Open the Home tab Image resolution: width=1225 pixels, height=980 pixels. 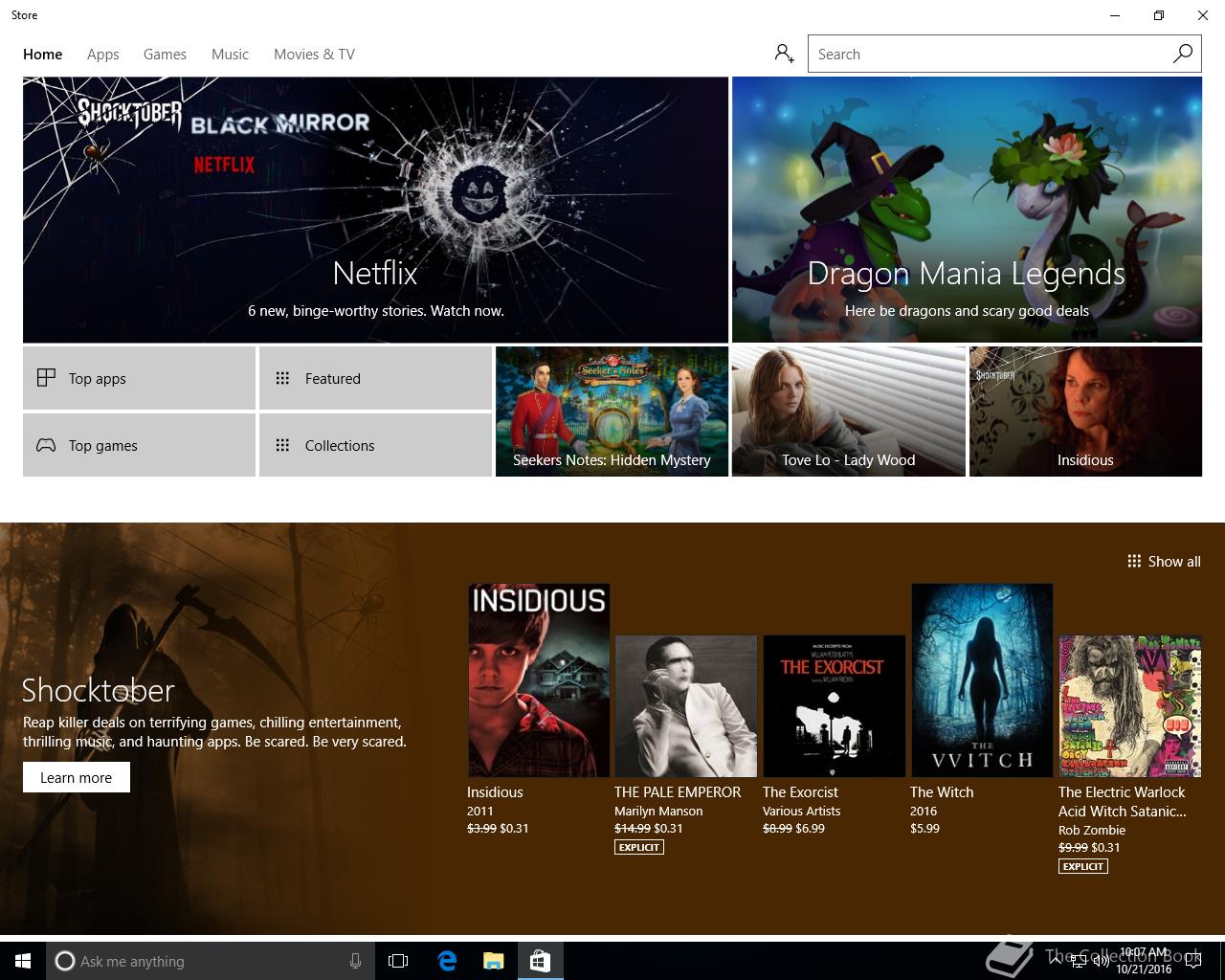pyautogui.click(x=42, y=55)
